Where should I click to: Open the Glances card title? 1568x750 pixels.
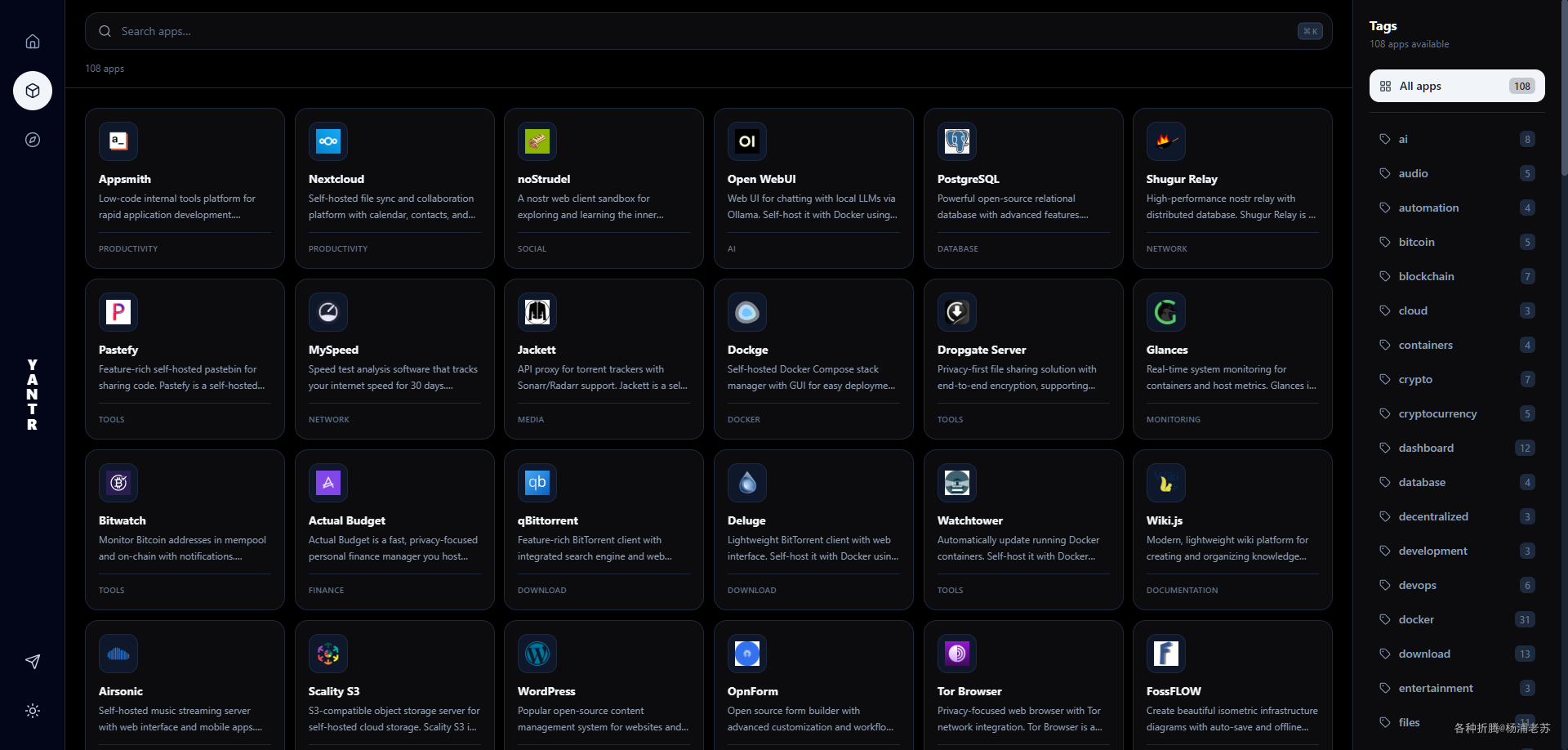[x=1167, y=350]
